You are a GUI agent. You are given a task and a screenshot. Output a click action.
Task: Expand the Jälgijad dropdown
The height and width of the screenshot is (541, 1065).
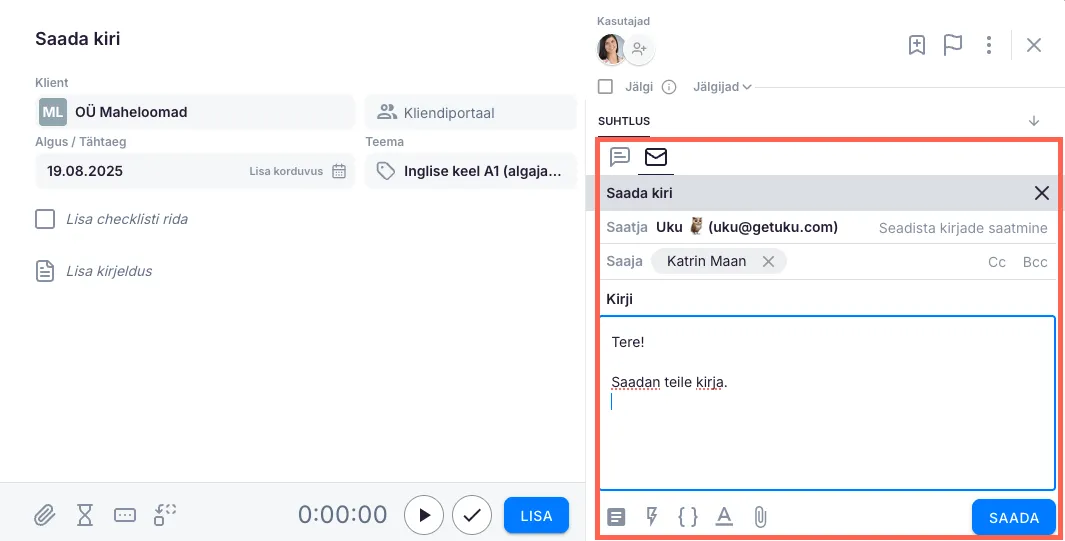pos(722,87)
